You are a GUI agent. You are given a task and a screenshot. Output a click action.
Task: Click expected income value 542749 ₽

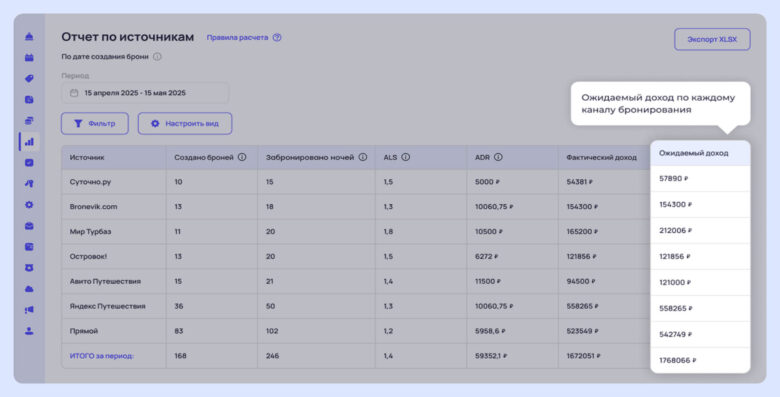coord(676,334)
